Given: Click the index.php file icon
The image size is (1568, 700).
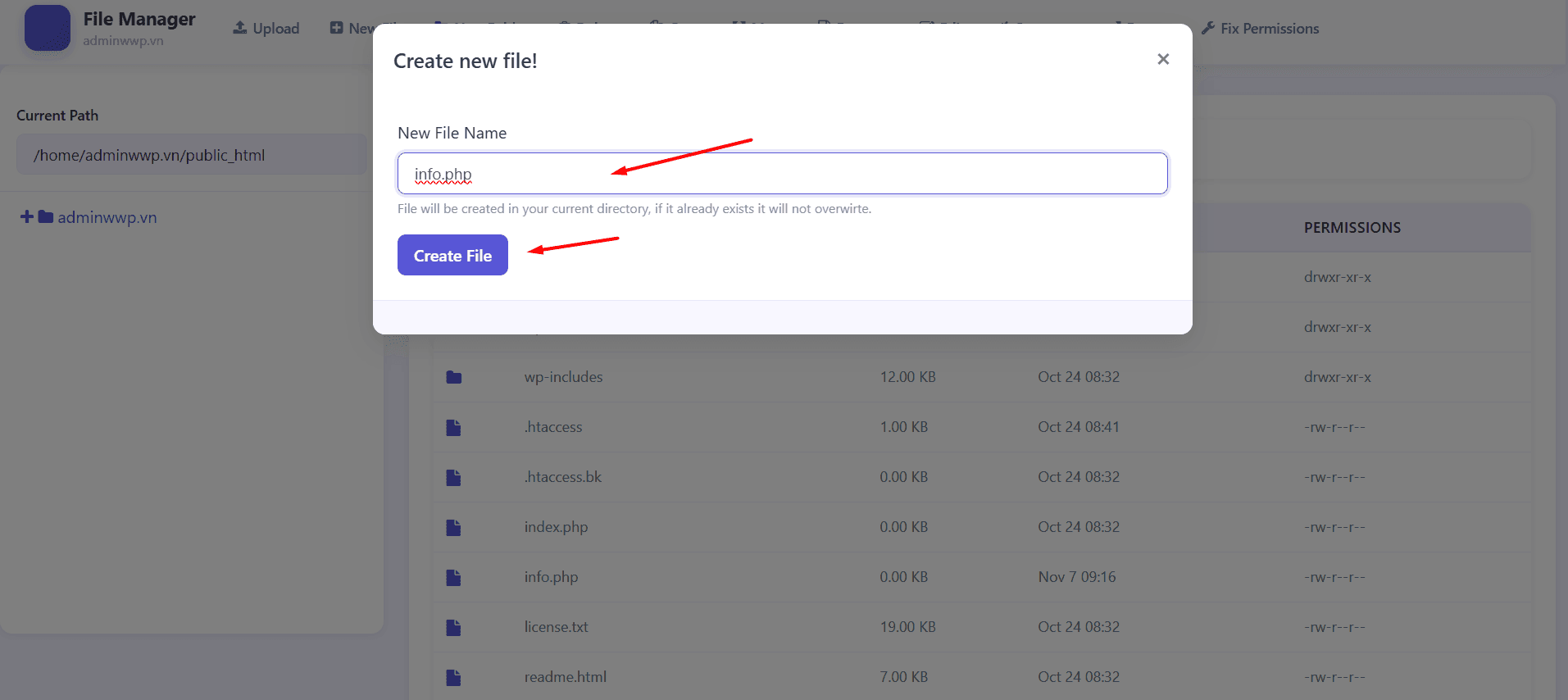Looking at the screenshot, I should click(453, 527).
